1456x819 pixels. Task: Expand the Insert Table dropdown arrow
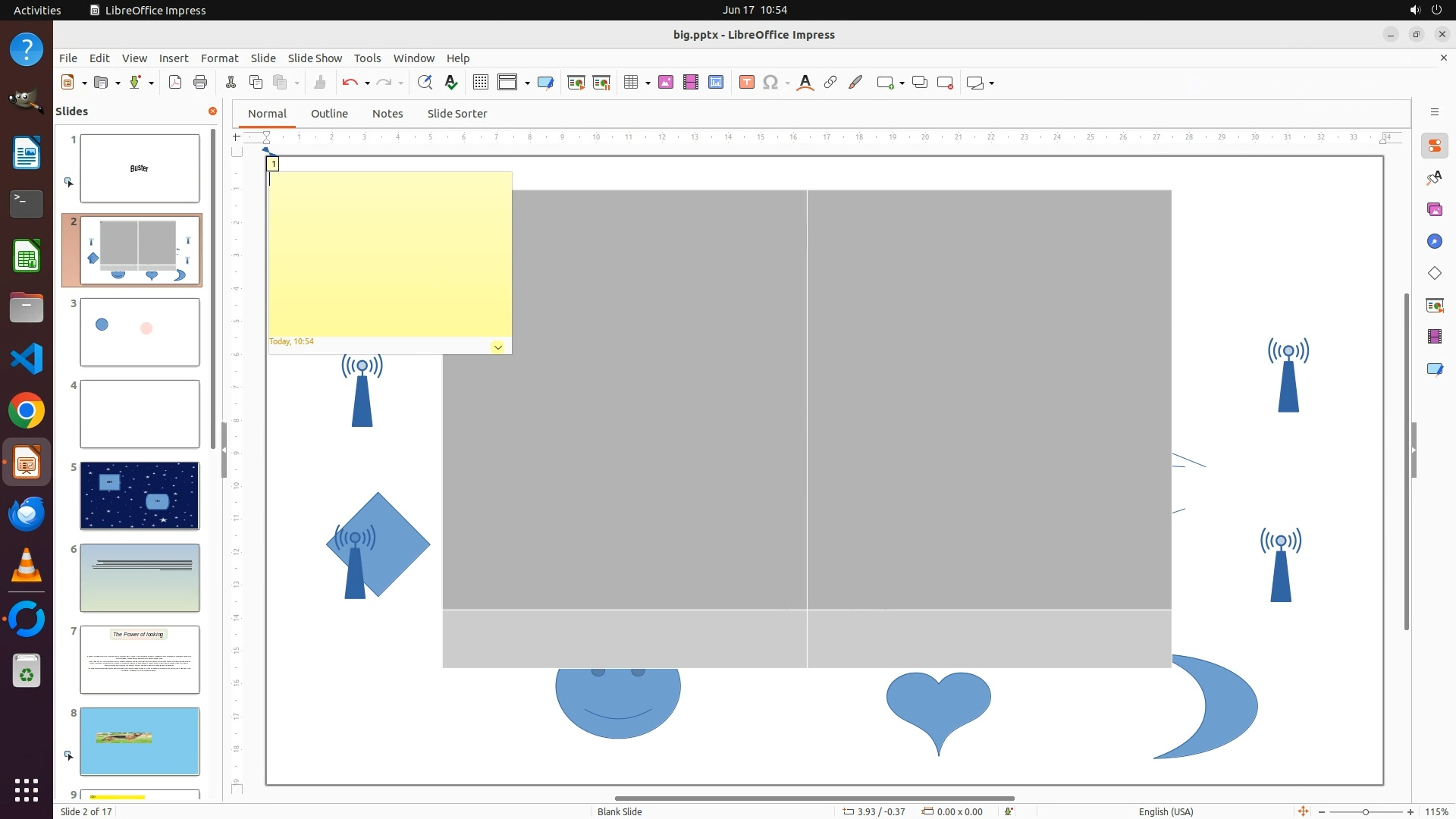pos(648,83)
